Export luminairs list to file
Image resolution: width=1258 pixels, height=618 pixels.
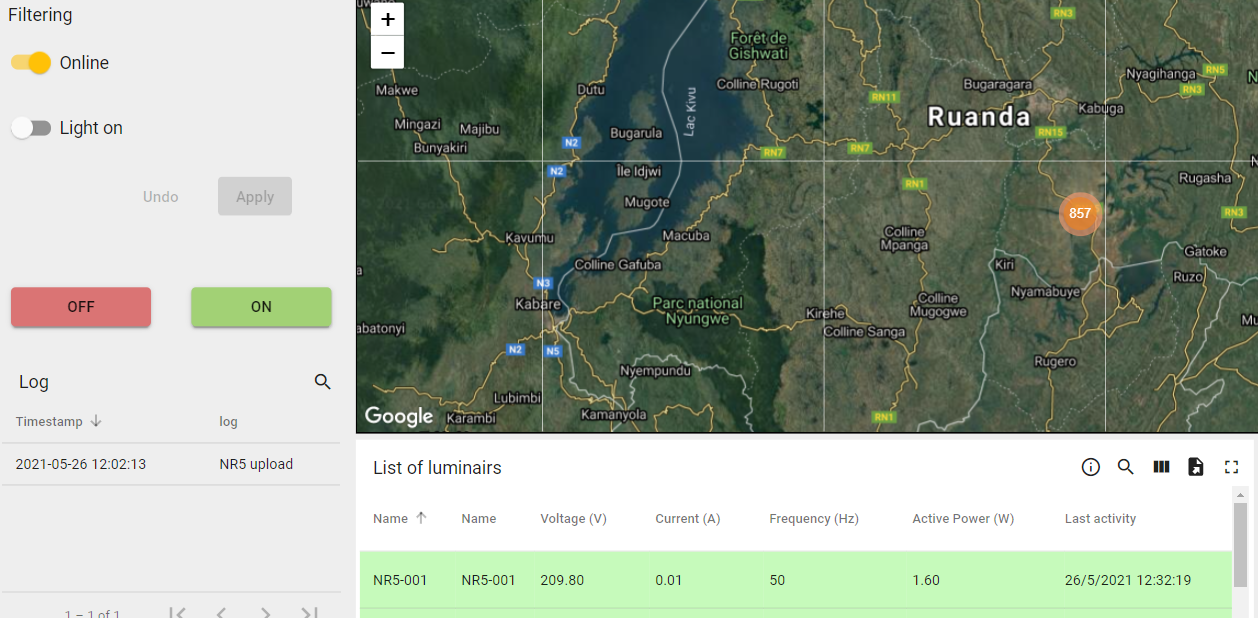tap(1196, 467)
